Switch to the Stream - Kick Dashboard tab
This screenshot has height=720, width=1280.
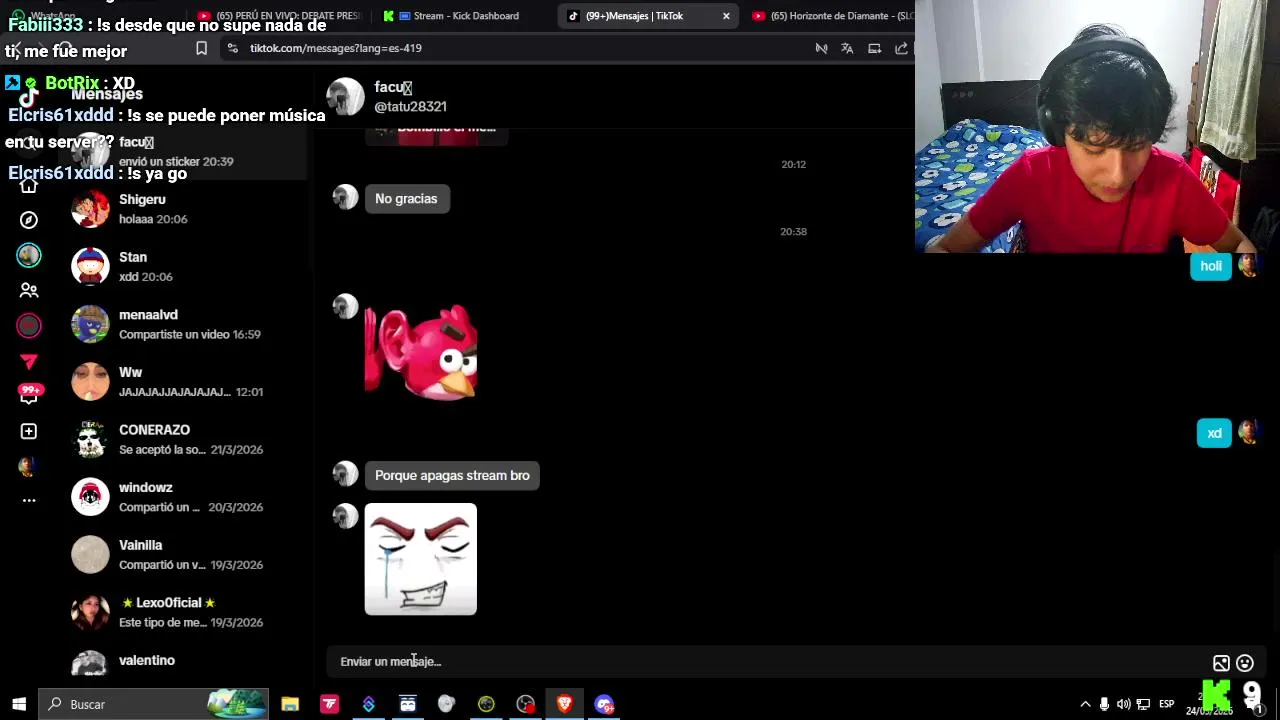(x=466, y=16)
